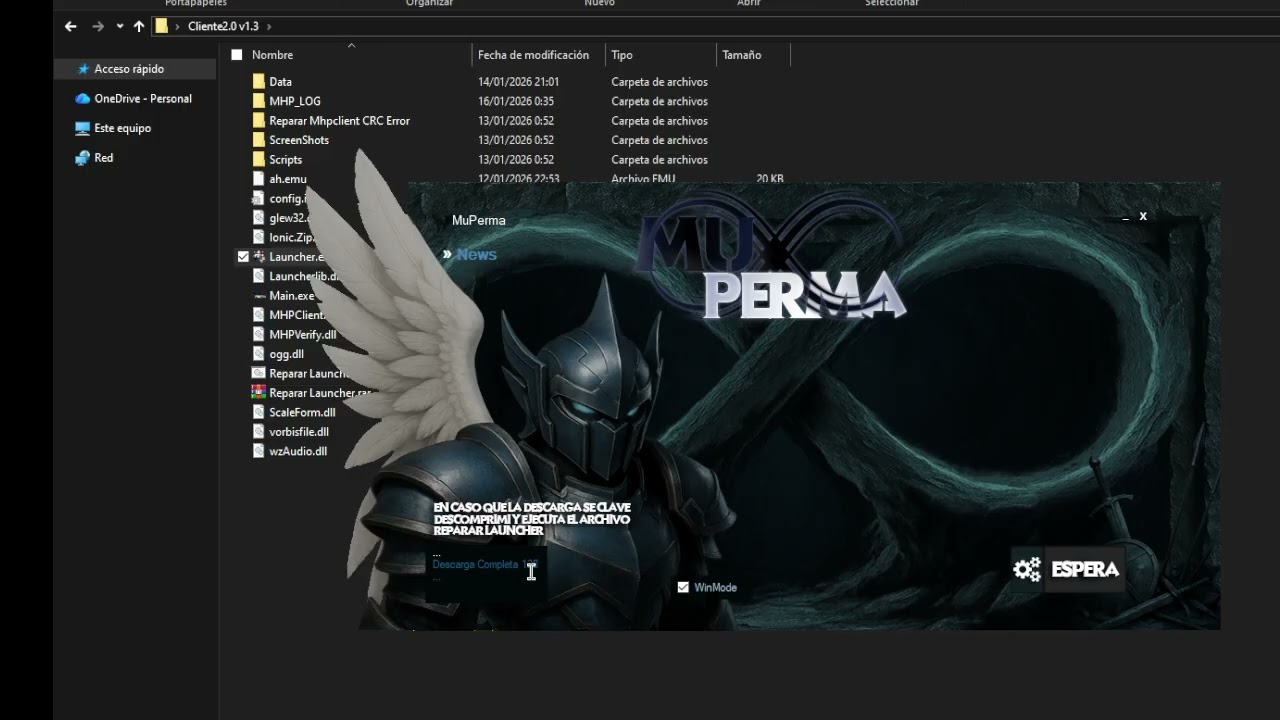Click the MHPVerify.dll file name
This screenshot has width=1280, height=720.
pyautogui.click(x=302, y=335)
